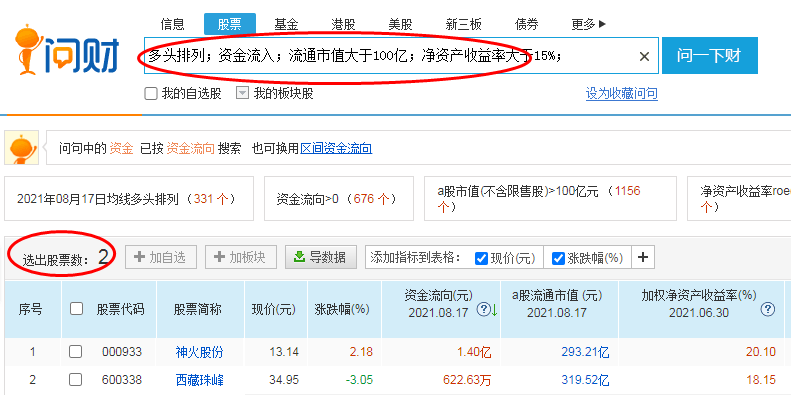Open the help icon in 资金流向 column header
The image size is (791, 395).
point(483,309)
